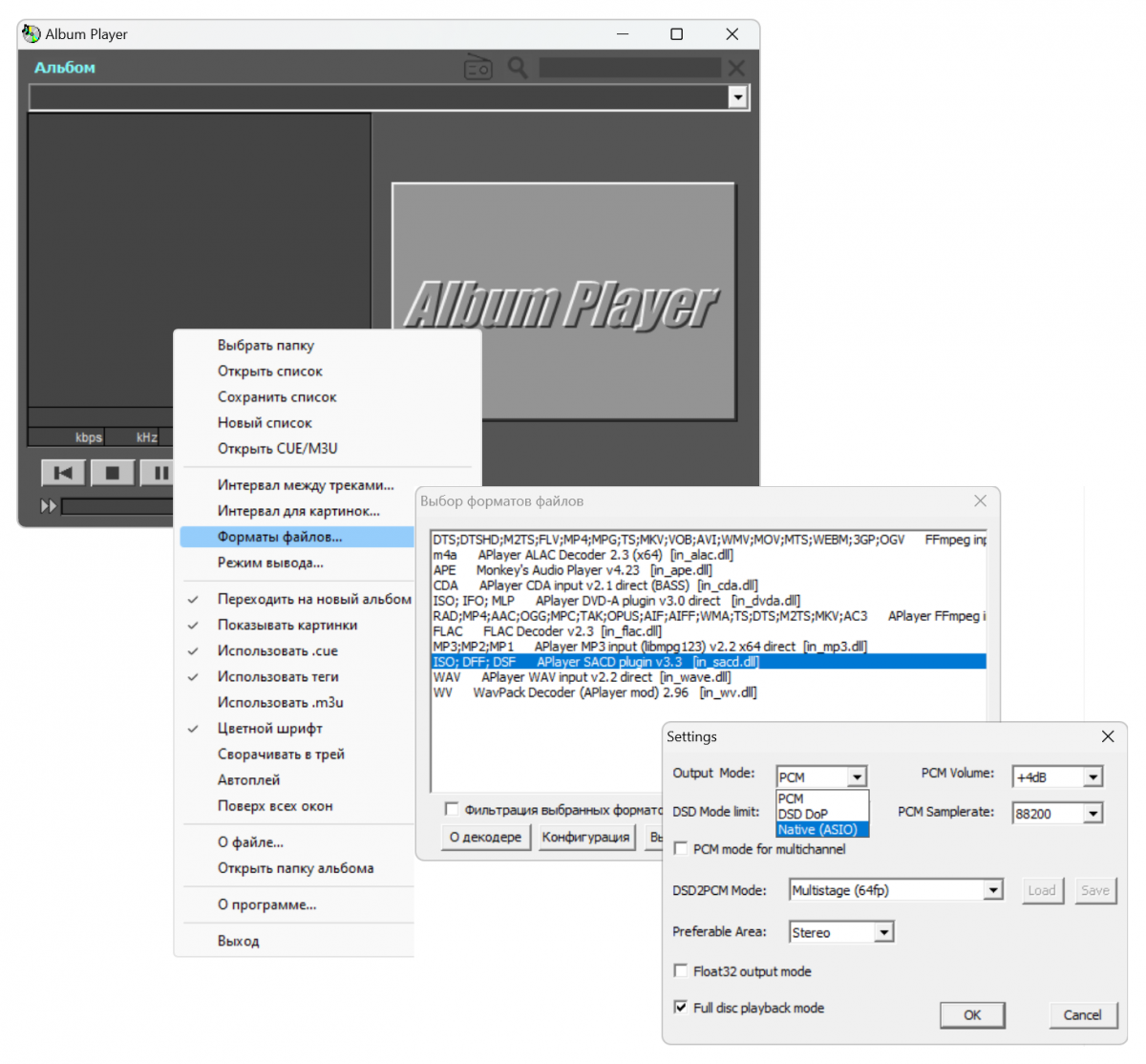This screenshot has height=1064, width=1146.
Task: Skip to the previous track
Action: [64, 473]
